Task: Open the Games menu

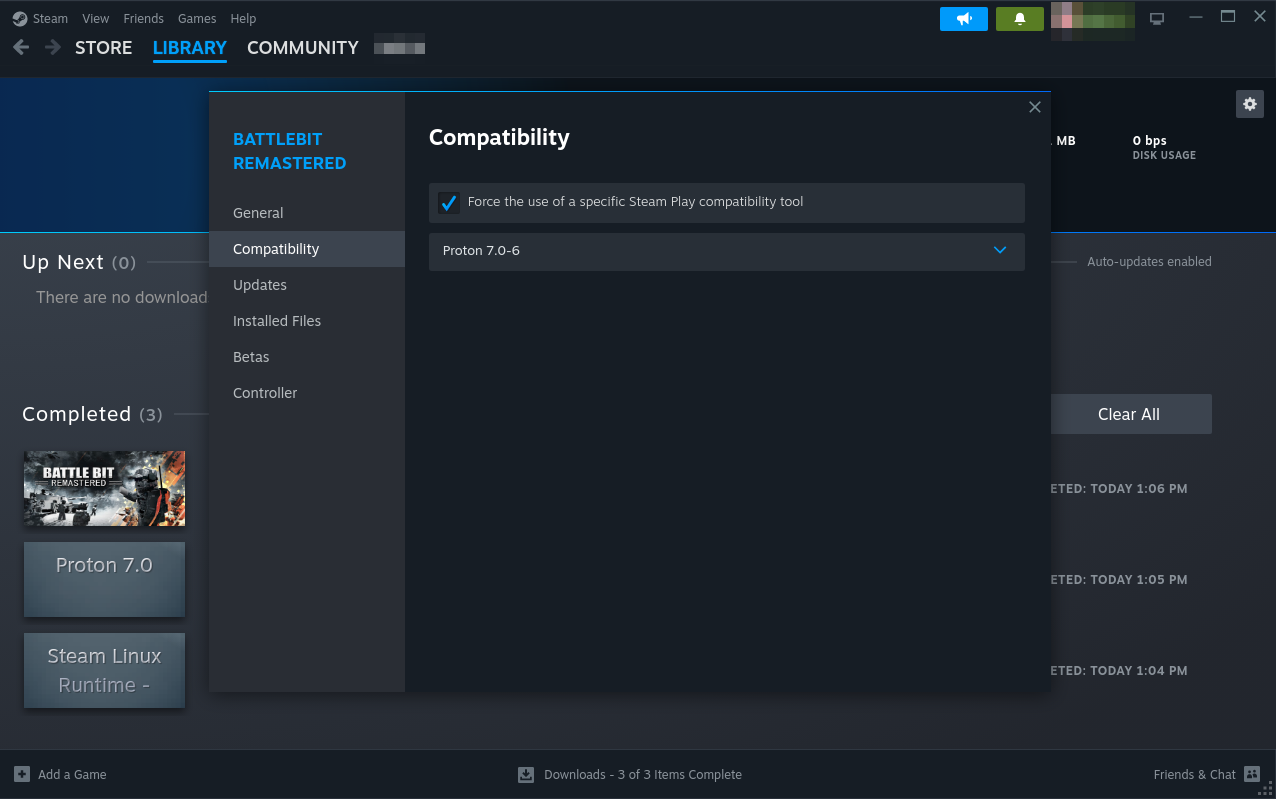Action: [x=197, y=18]
